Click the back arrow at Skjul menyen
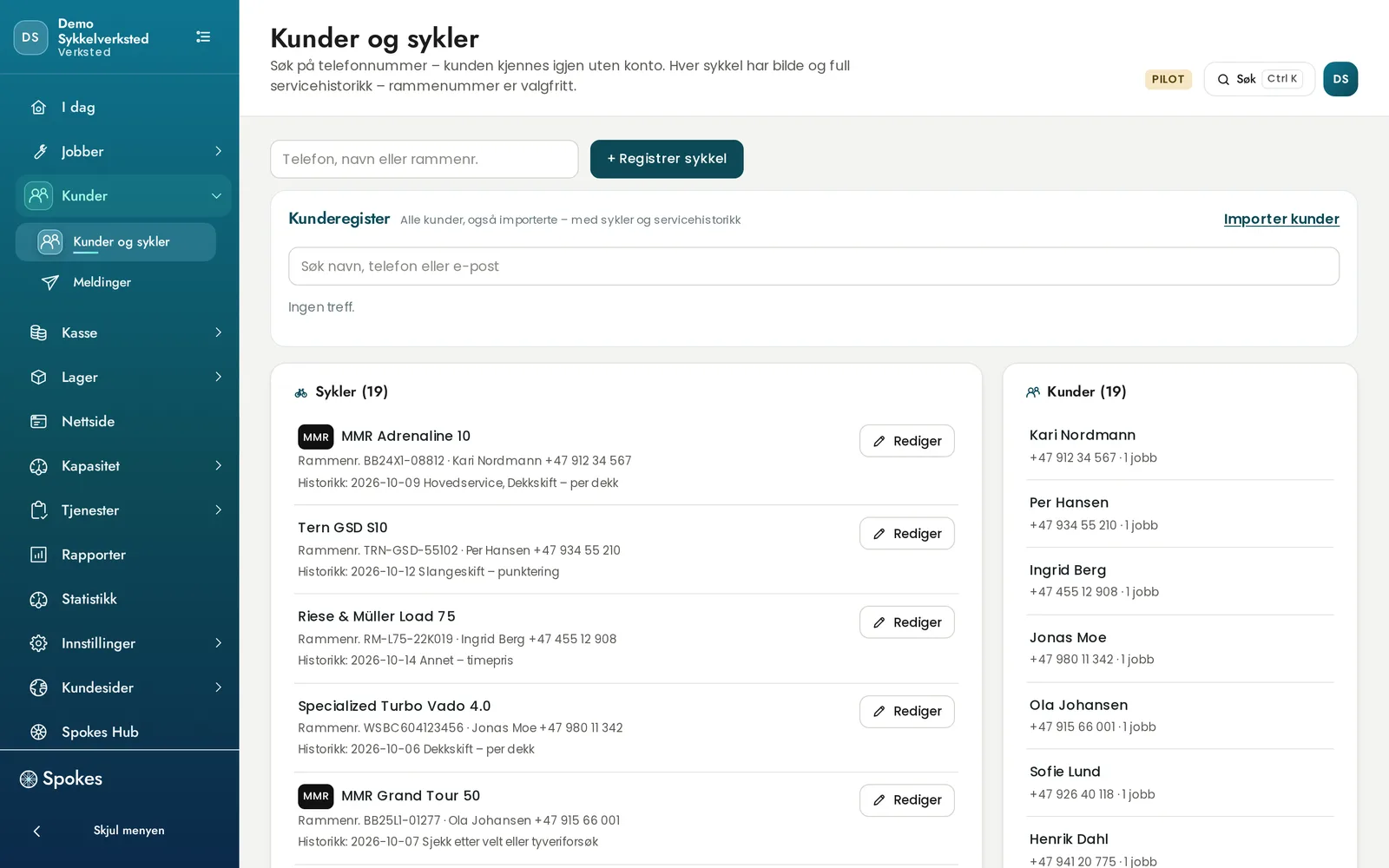1389x868 pixels. [36, 831]
